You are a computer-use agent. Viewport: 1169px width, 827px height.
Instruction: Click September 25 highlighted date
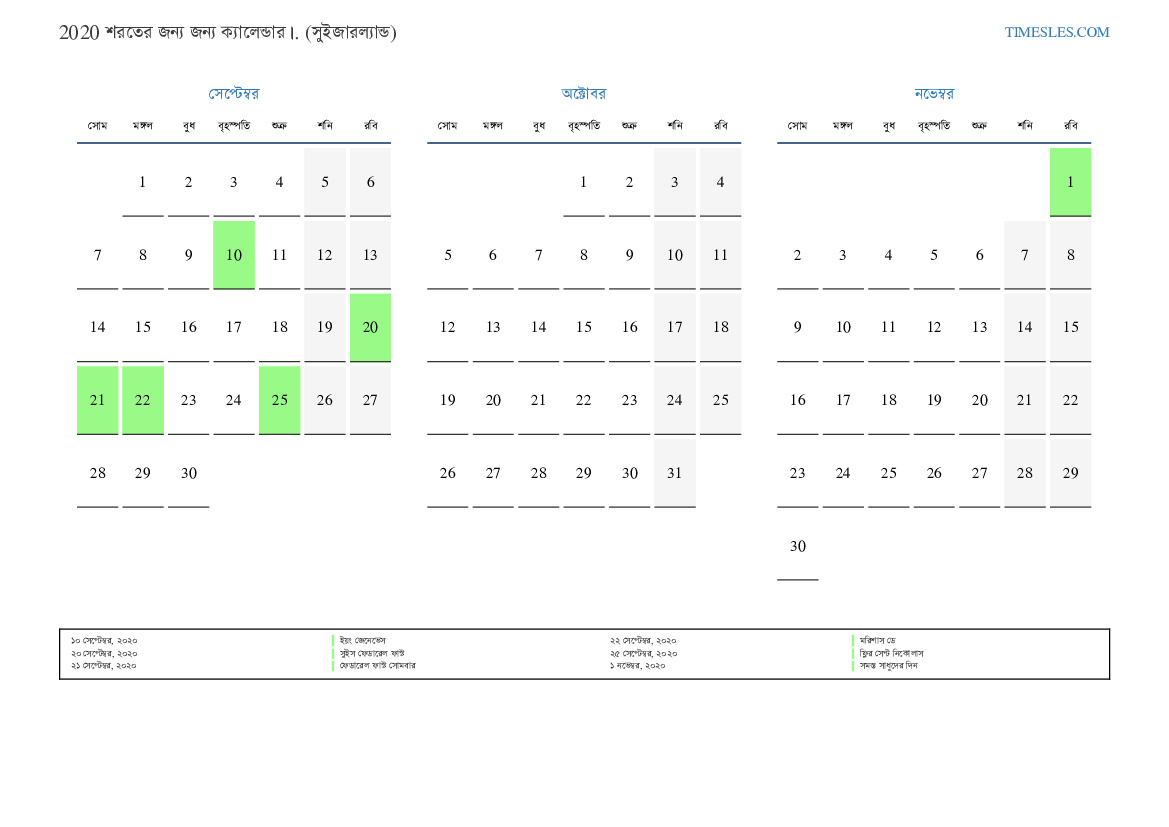[279, 400]
